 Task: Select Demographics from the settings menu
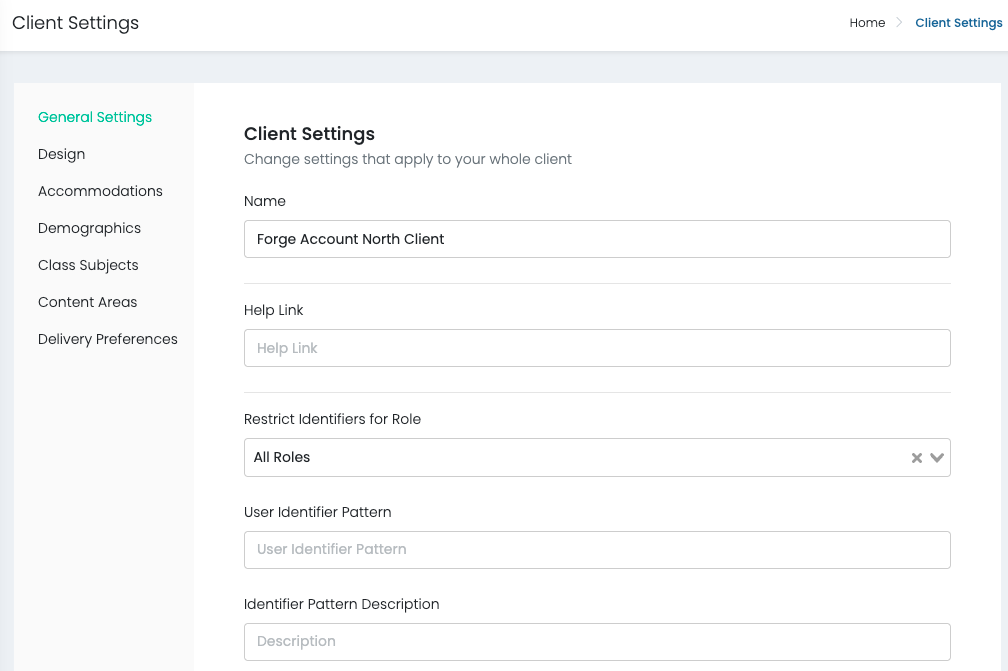pos(89,228)
